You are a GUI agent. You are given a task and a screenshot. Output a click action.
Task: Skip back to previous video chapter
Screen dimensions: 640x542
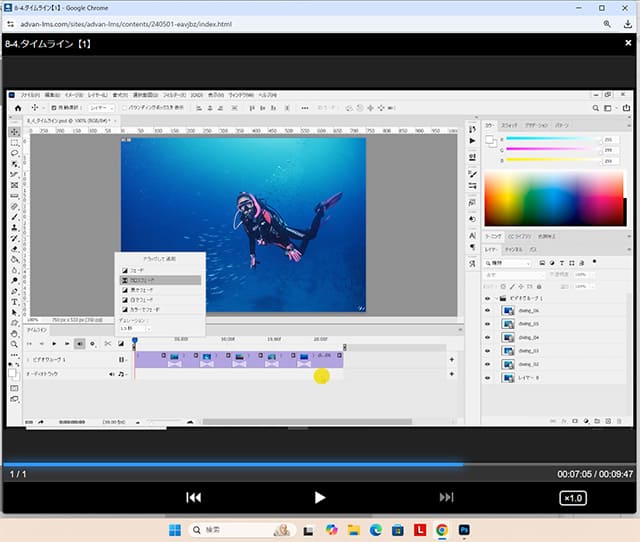coord(194,497)
